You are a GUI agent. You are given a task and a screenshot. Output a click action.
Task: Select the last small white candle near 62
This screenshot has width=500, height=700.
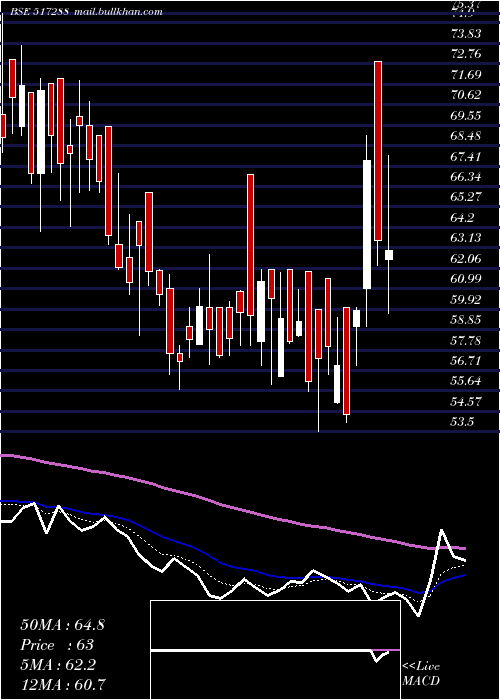pos(389,255)
